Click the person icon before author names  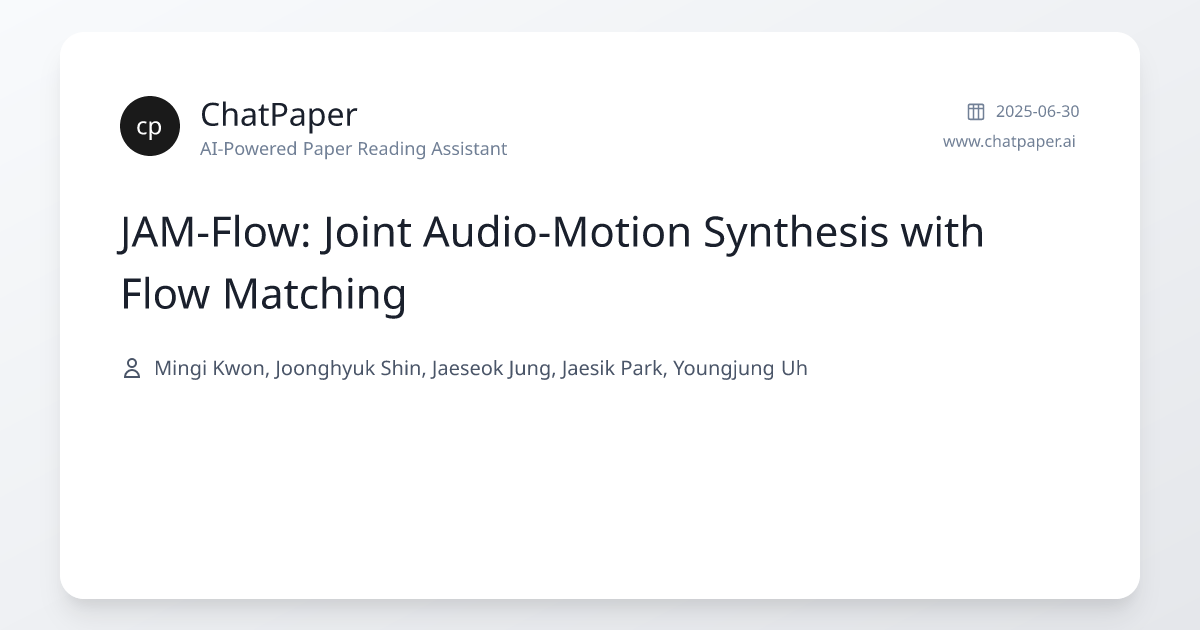(131, 368)
